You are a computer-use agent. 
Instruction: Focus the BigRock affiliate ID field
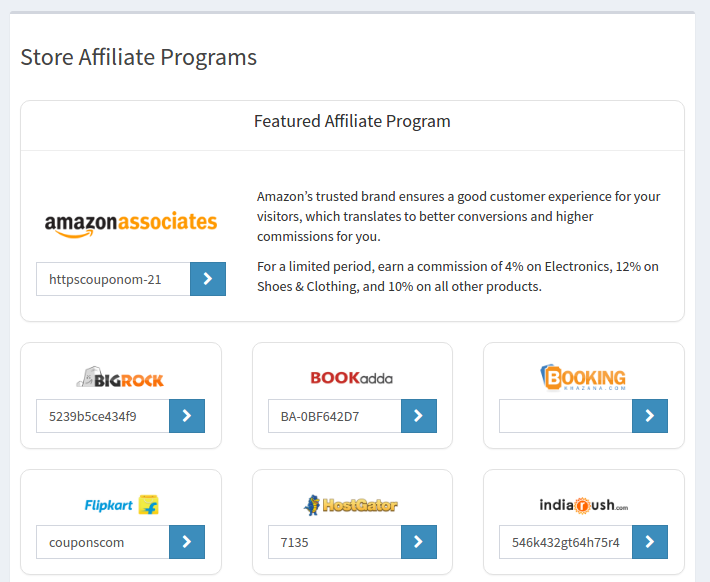[103, 416]
